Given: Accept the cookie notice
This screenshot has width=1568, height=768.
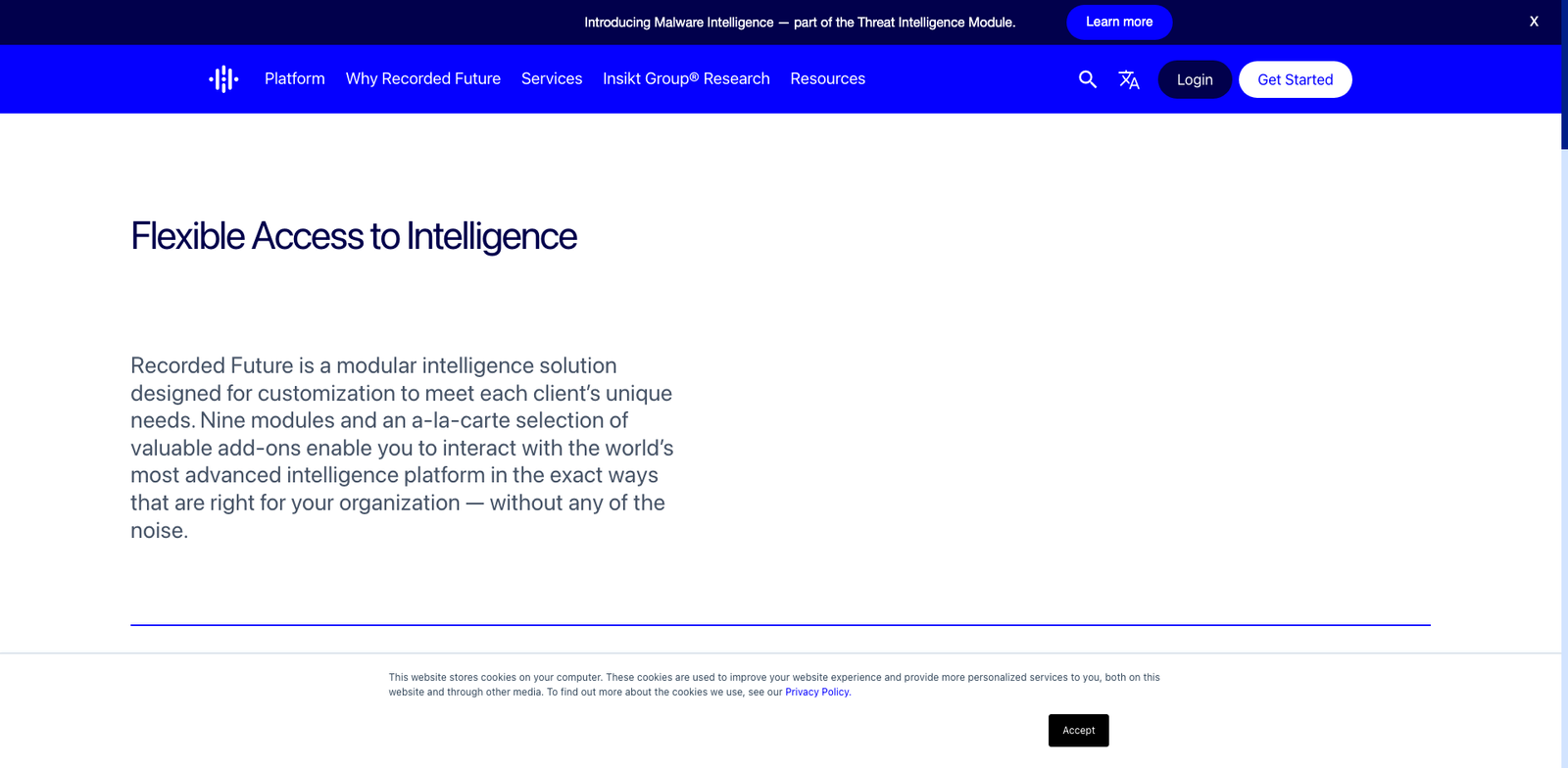Looking at the screenshot, I should [x=1079, y=731].
